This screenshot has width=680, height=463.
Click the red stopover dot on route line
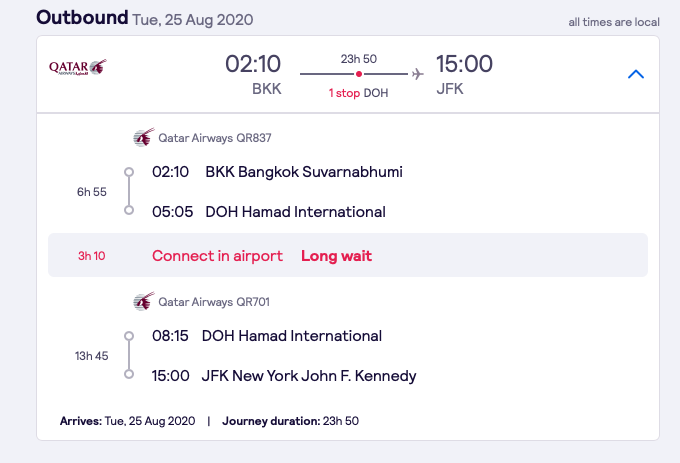coord(359,74)
